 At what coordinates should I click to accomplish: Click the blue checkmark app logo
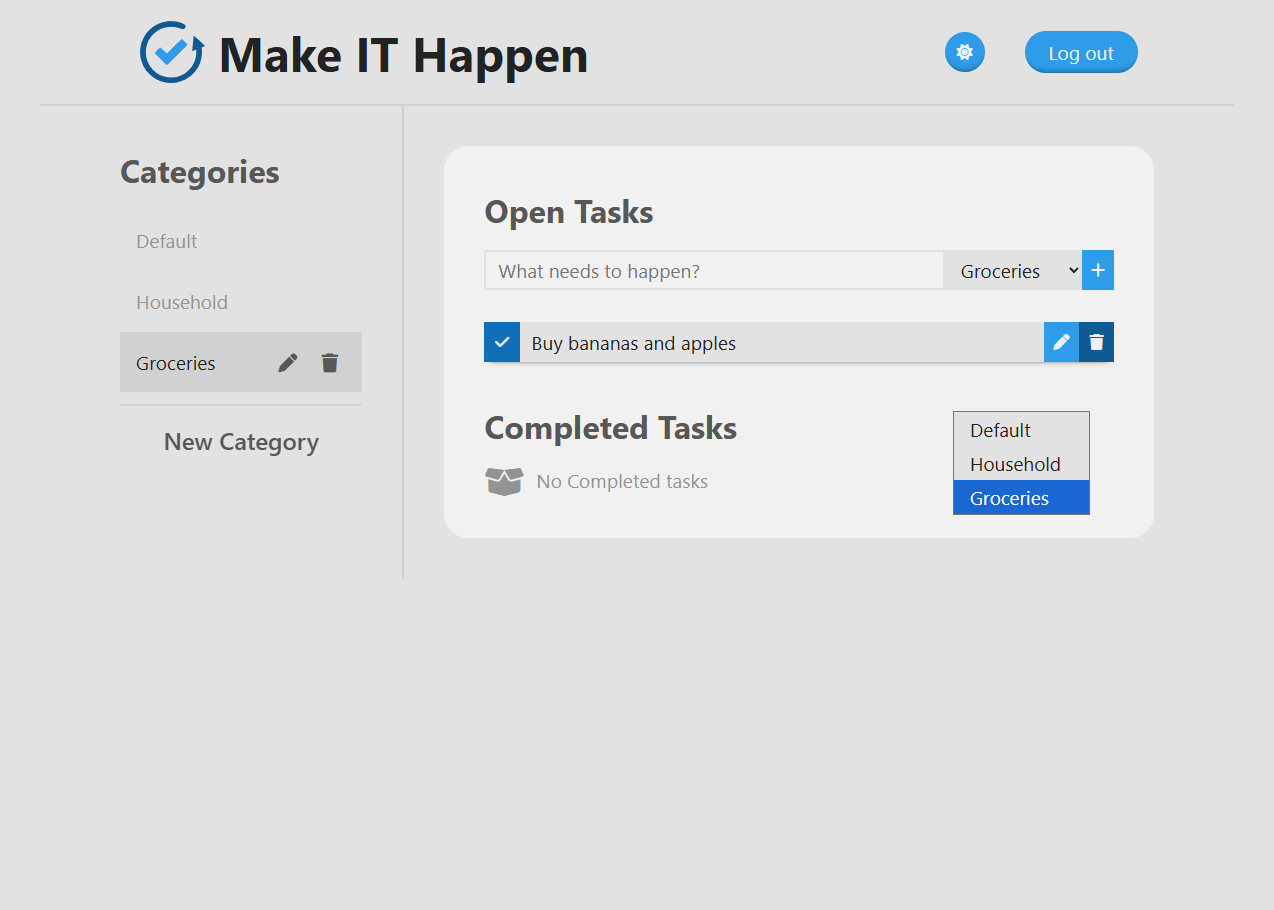[x=170, y=52]
